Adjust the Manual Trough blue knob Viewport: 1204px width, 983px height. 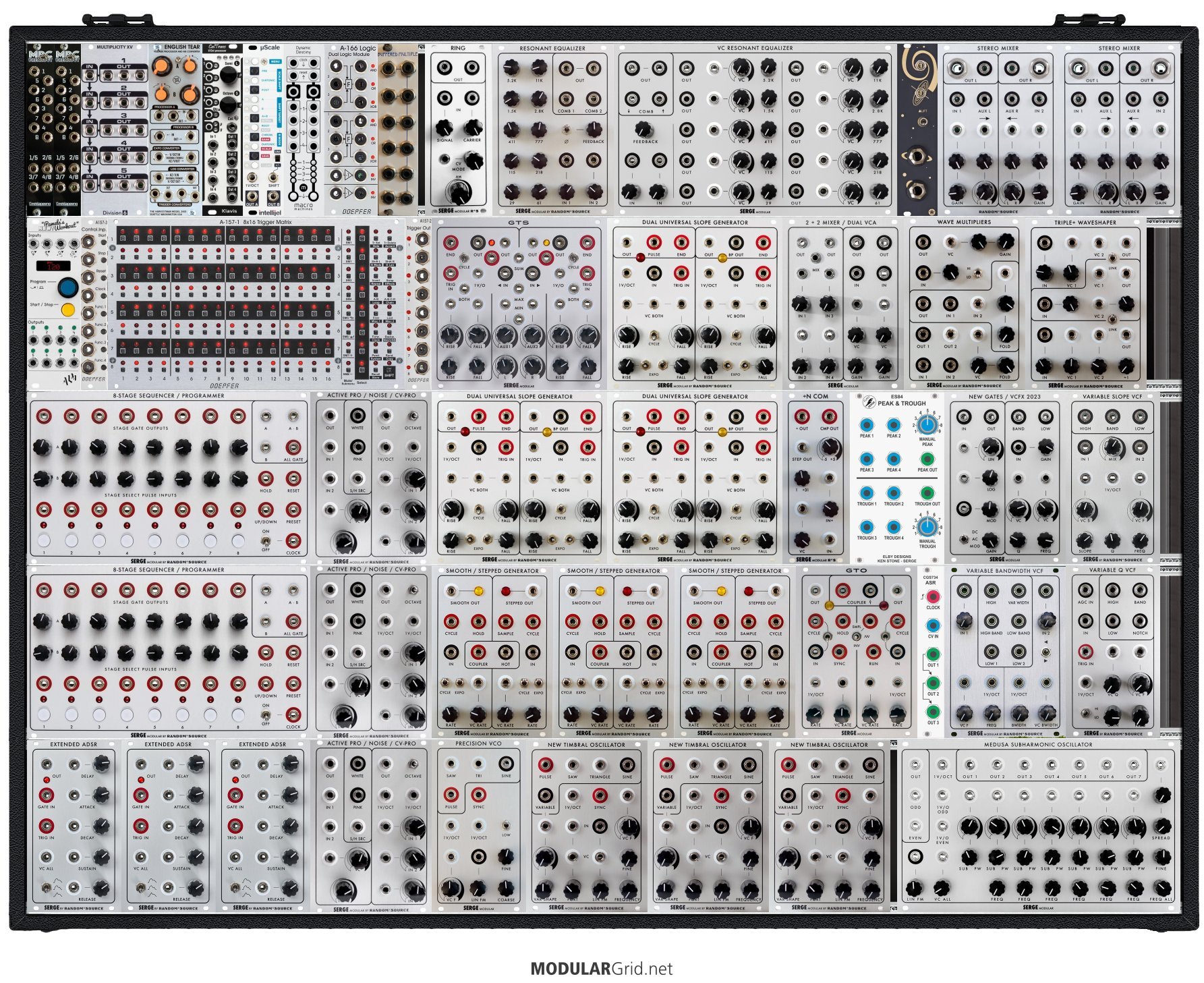coord(927,526)
